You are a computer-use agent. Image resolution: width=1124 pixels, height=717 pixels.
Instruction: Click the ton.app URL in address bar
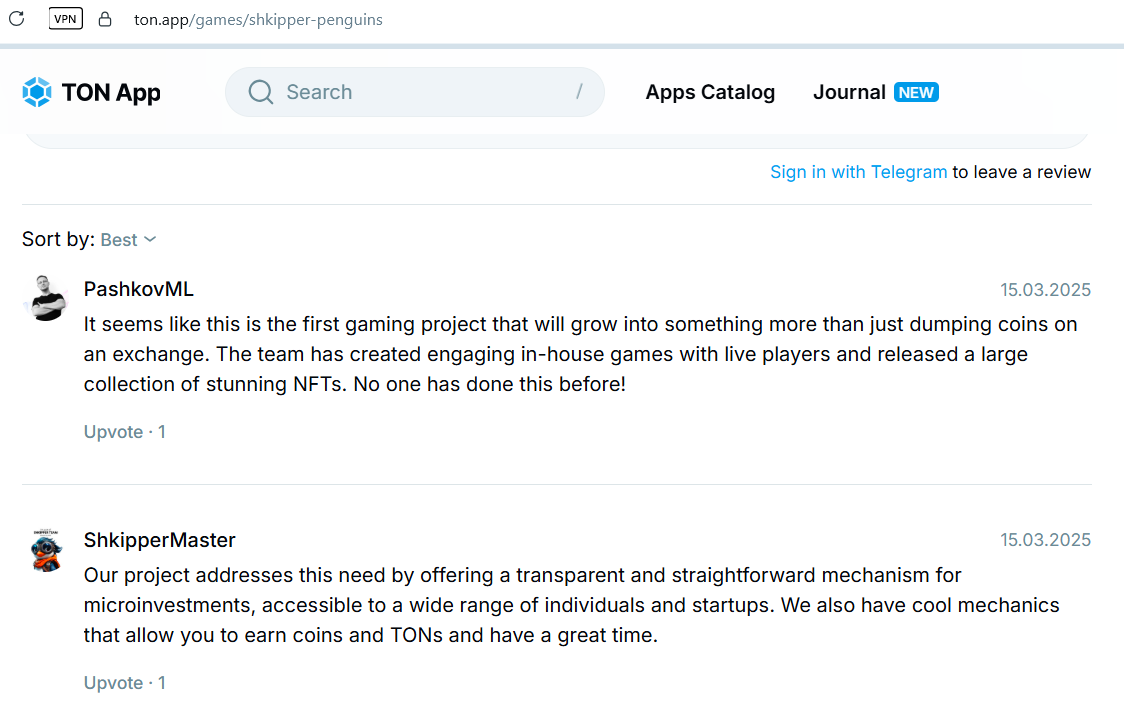(x=258, y=19)
